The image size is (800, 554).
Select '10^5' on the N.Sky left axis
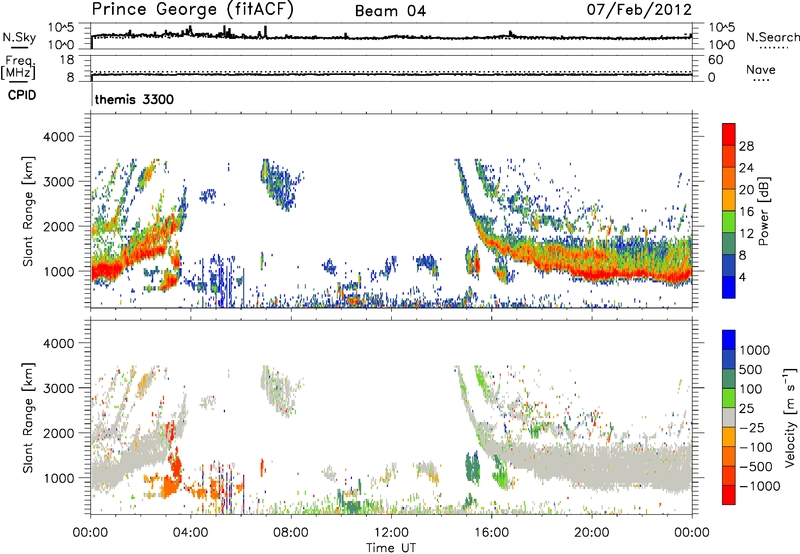(61, 27)
